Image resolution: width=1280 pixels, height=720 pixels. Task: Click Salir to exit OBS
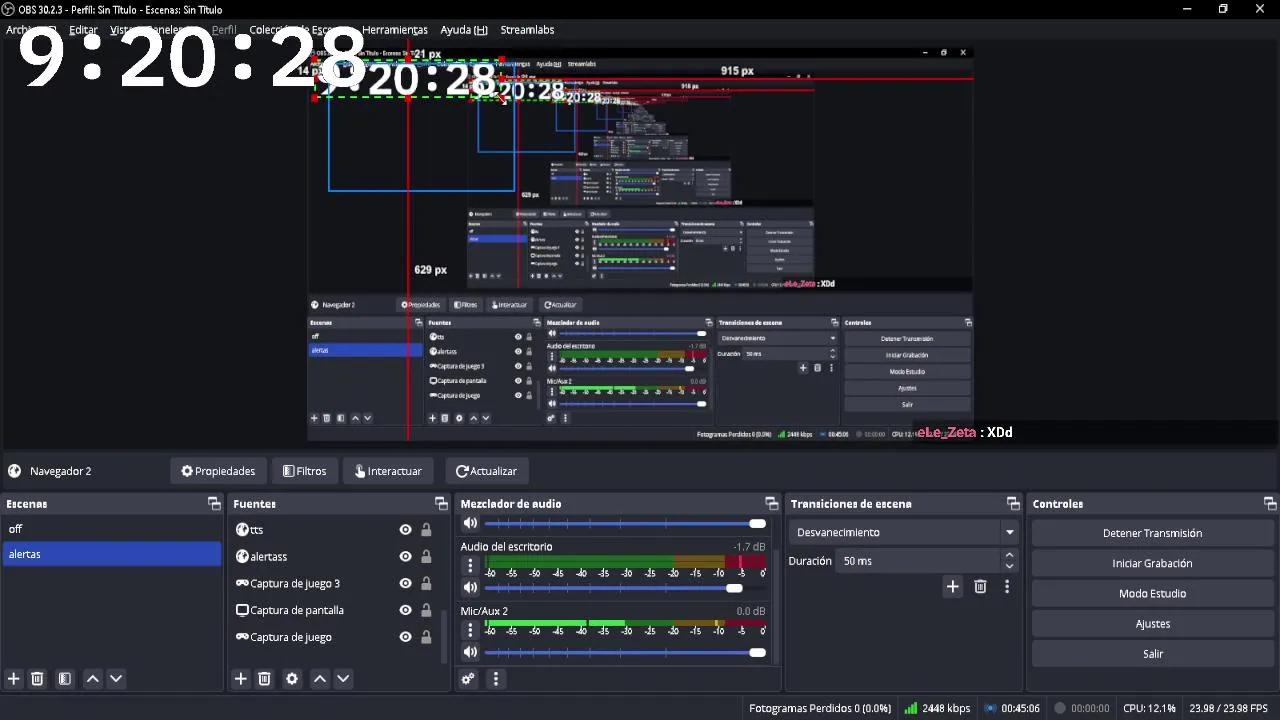click(x=1152, y=653)
